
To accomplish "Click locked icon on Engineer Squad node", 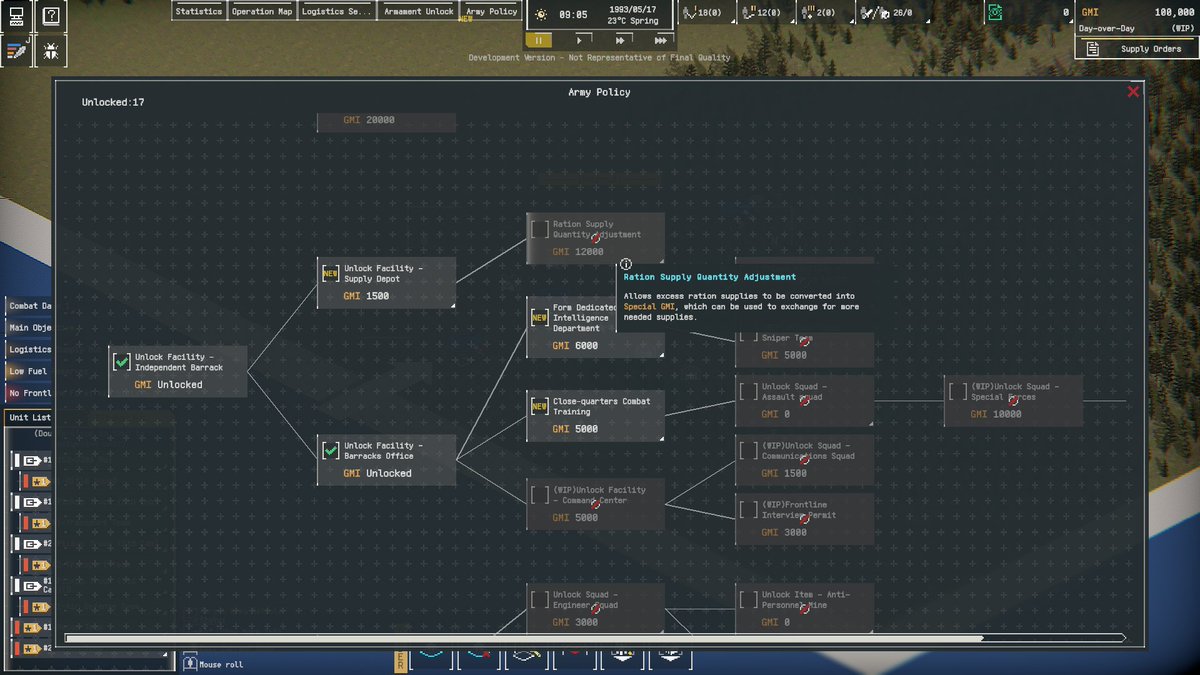I will point(595,610).
